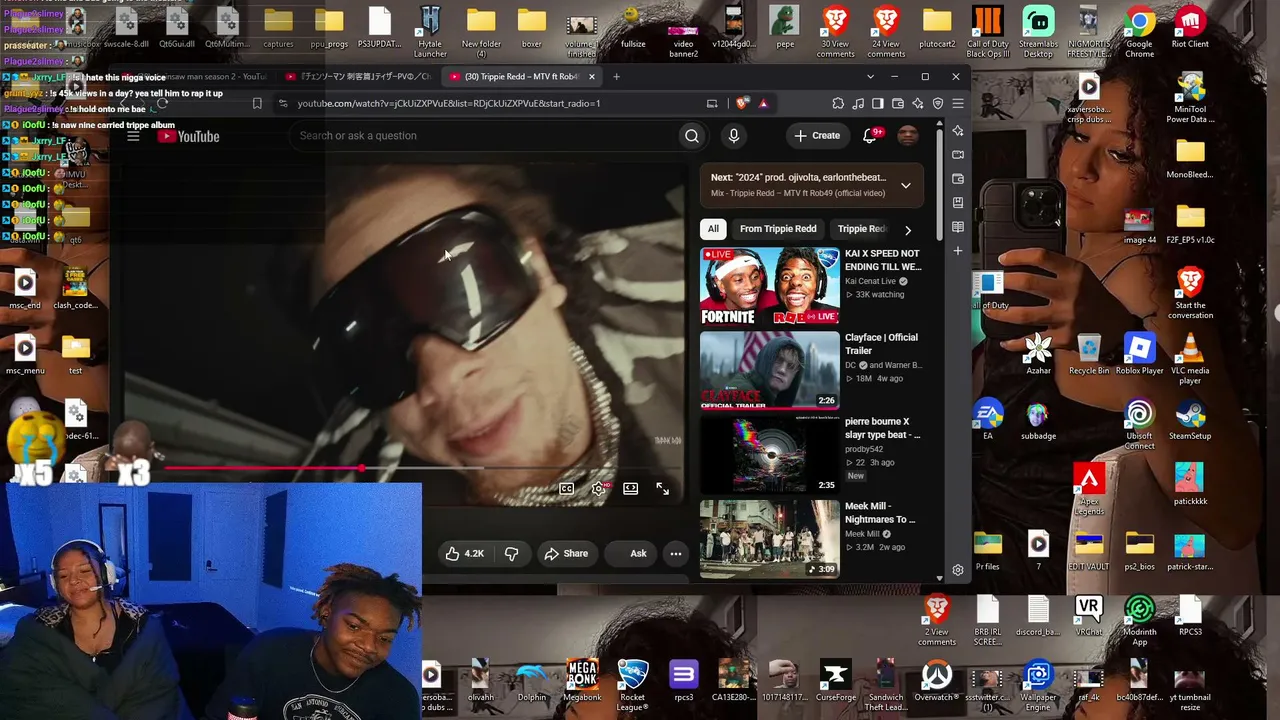Screen dimensions: 1280x720
Task: Toggle closed captions on the video
Action: click(567, 488)
